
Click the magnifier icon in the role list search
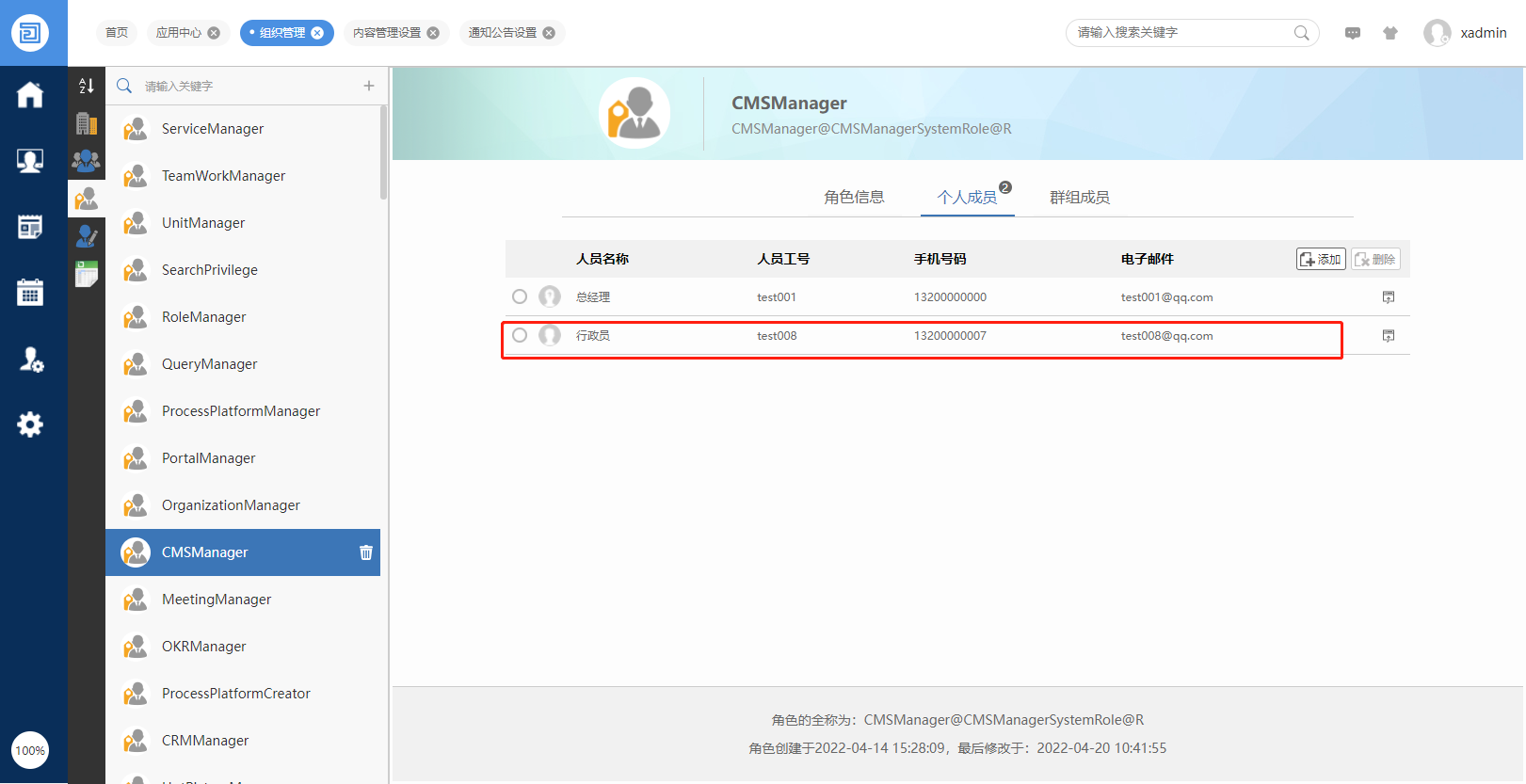coord(124,86)
